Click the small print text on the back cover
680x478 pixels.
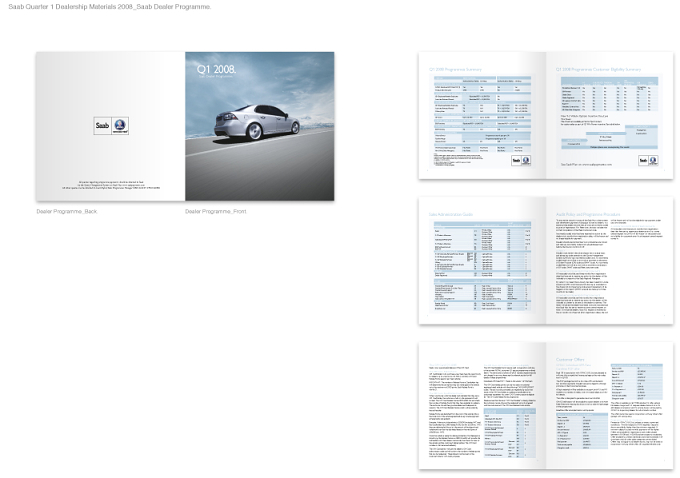[111, 185]
